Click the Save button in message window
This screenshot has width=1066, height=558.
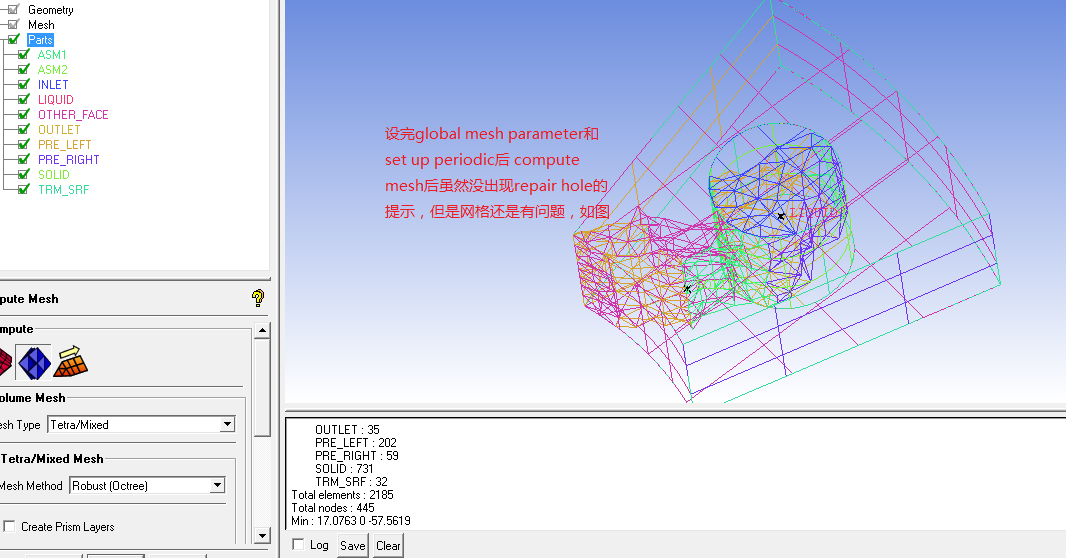click(352, 546)
